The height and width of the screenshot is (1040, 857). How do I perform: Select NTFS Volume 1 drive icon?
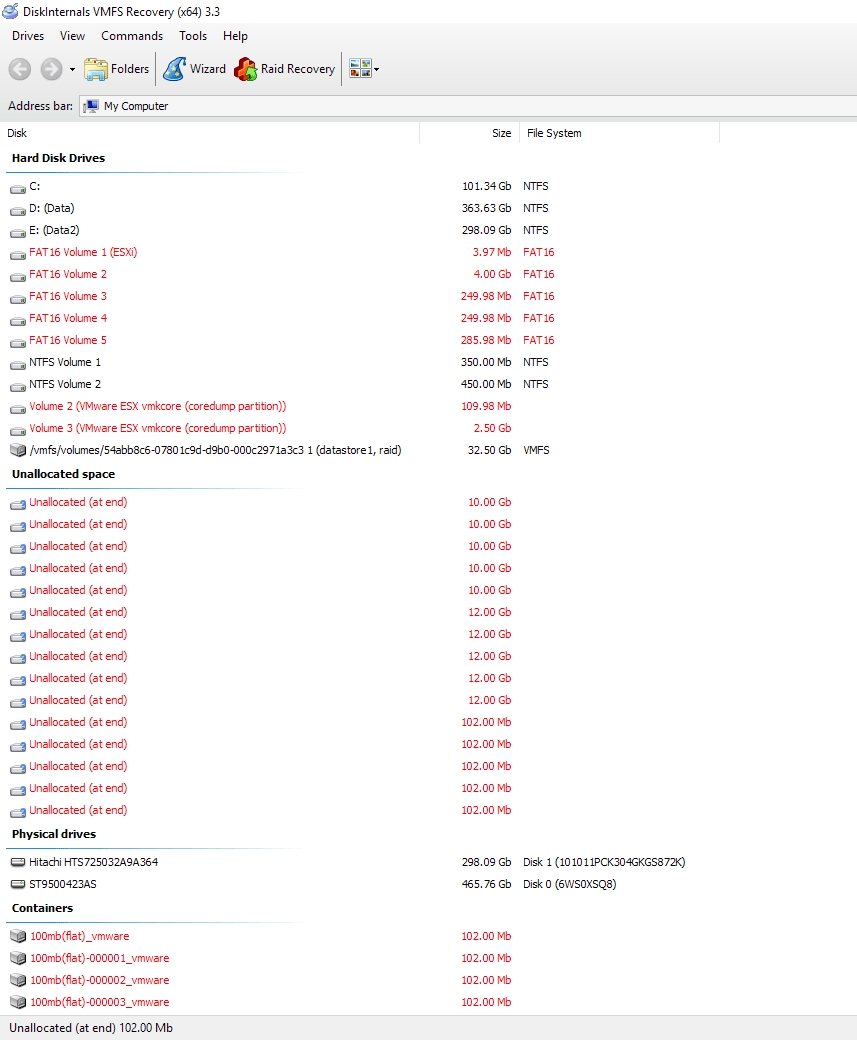tap(18, 363)
